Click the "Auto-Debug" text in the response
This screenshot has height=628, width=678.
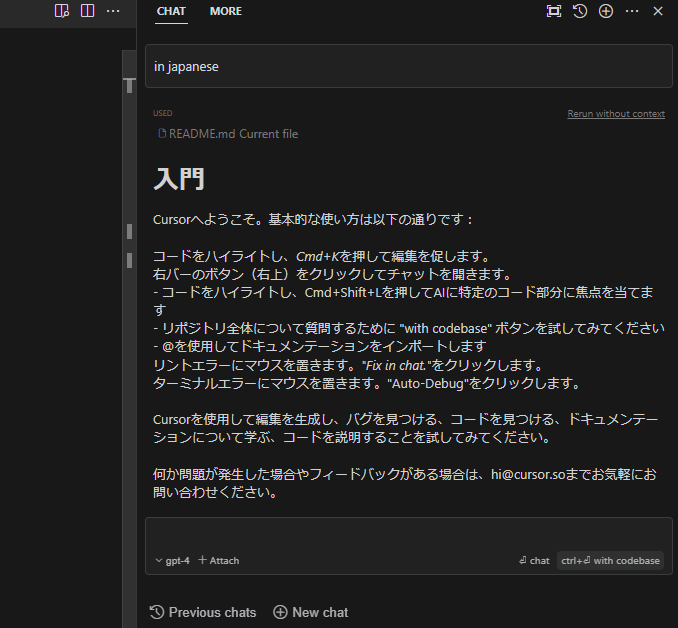point(428,384)
